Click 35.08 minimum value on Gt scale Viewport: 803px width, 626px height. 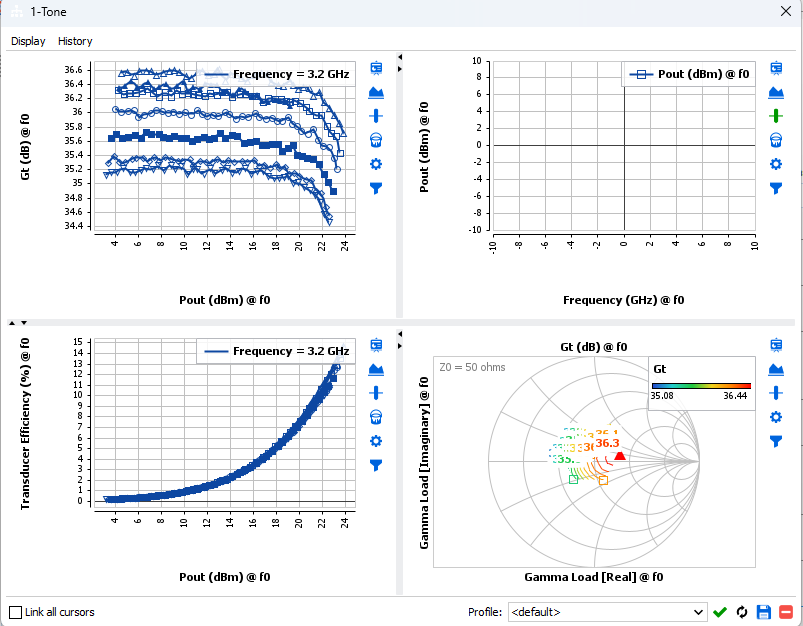662,396
